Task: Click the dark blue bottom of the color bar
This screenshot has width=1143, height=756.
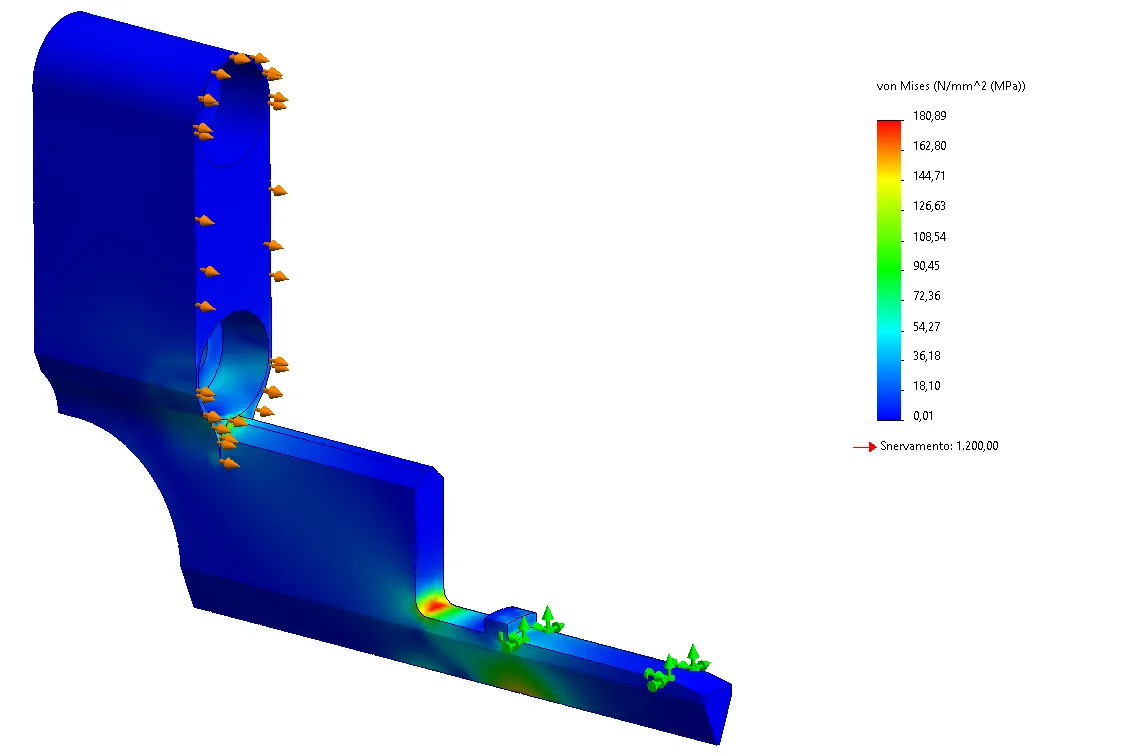Action: pos(888,412)
